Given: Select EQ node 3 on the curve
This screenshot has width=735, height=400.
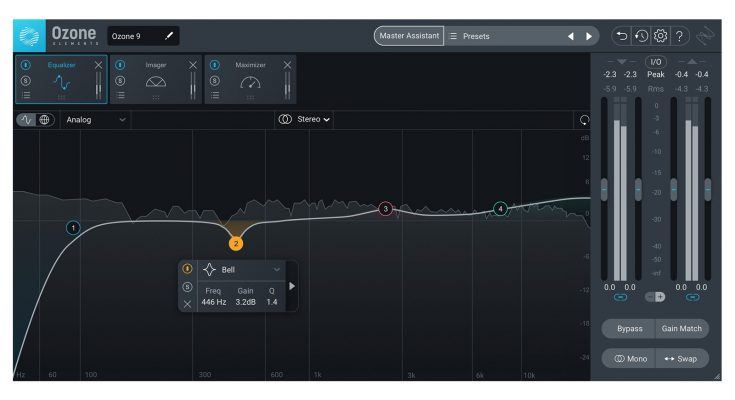Looking at the screenshot, I should (x=385, y=209).
